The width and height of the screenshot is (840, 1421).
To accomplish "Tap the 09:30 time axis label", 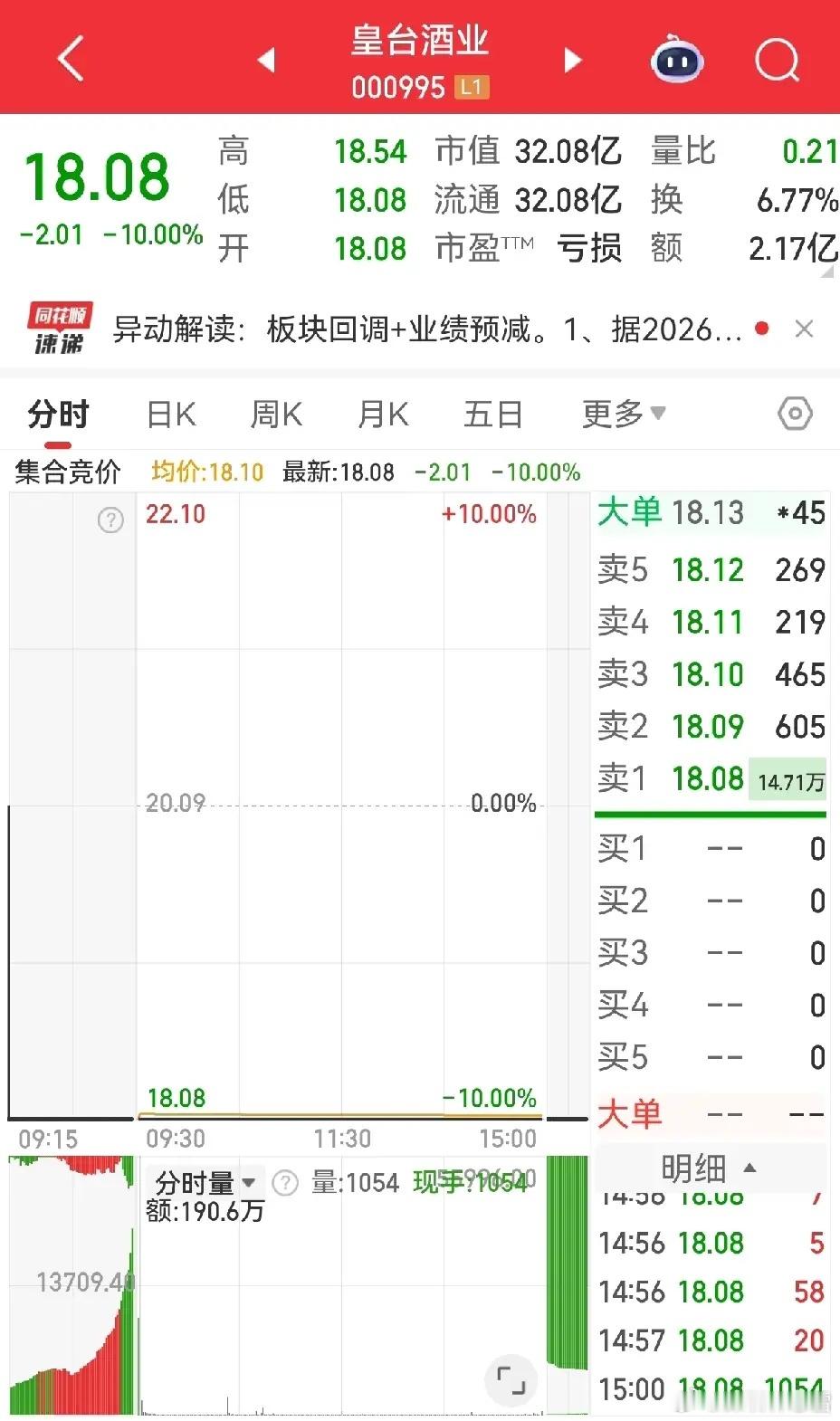I will [176, 1138].
